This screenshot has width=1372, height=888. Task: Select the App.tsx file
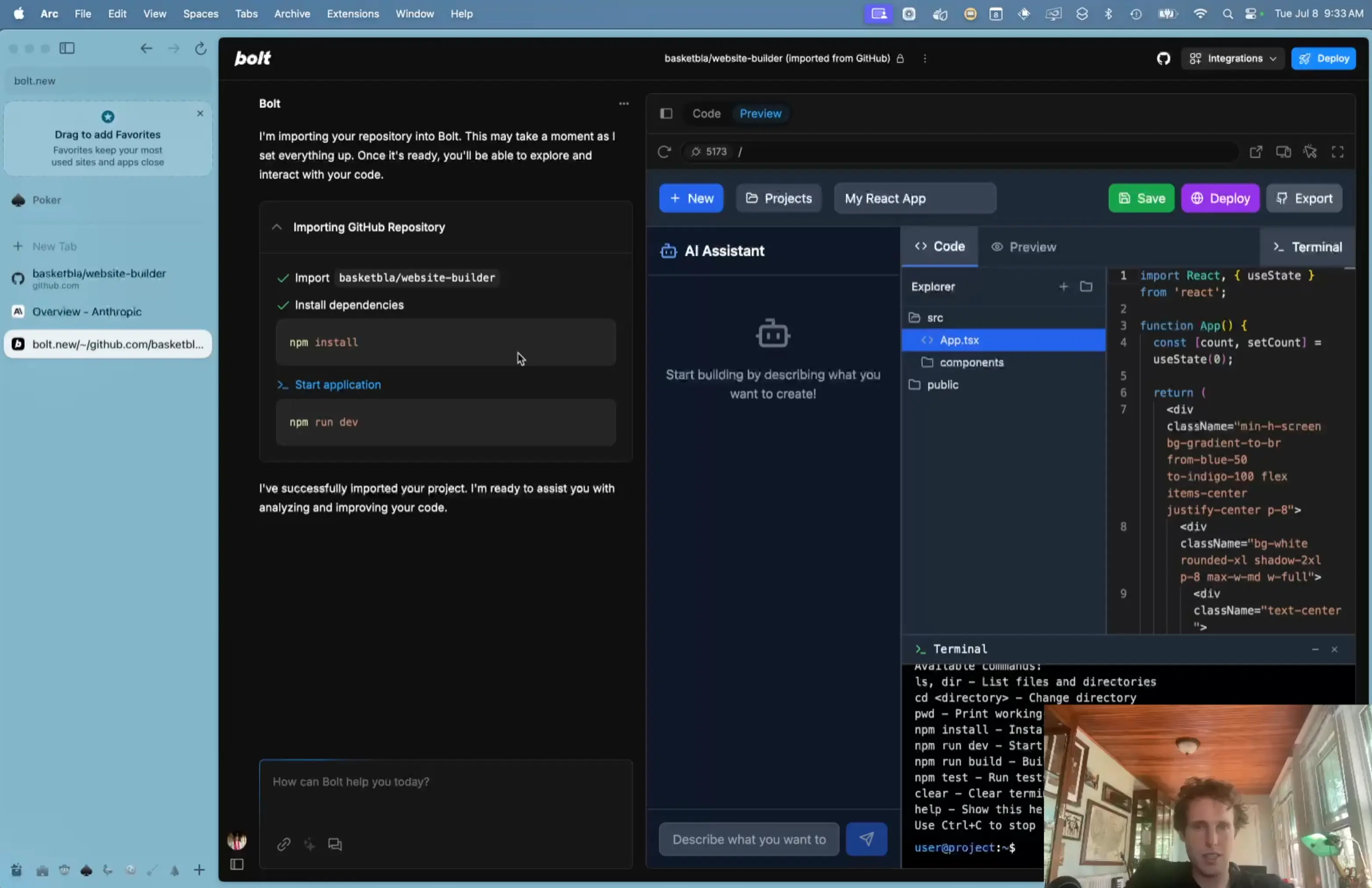click(1003, 340)
